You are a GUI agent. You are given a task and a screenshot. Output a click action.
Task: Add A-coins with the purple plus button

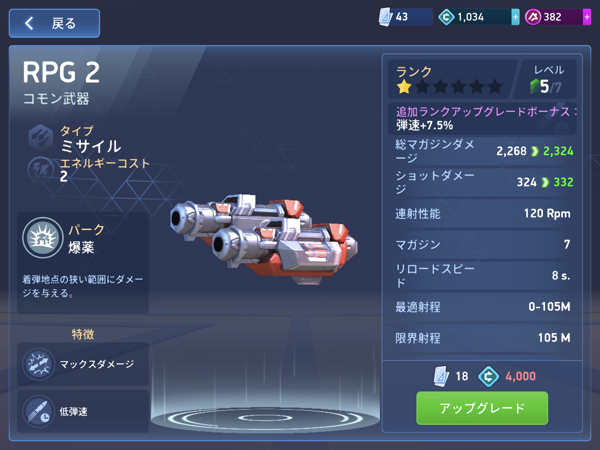[587, 17]
